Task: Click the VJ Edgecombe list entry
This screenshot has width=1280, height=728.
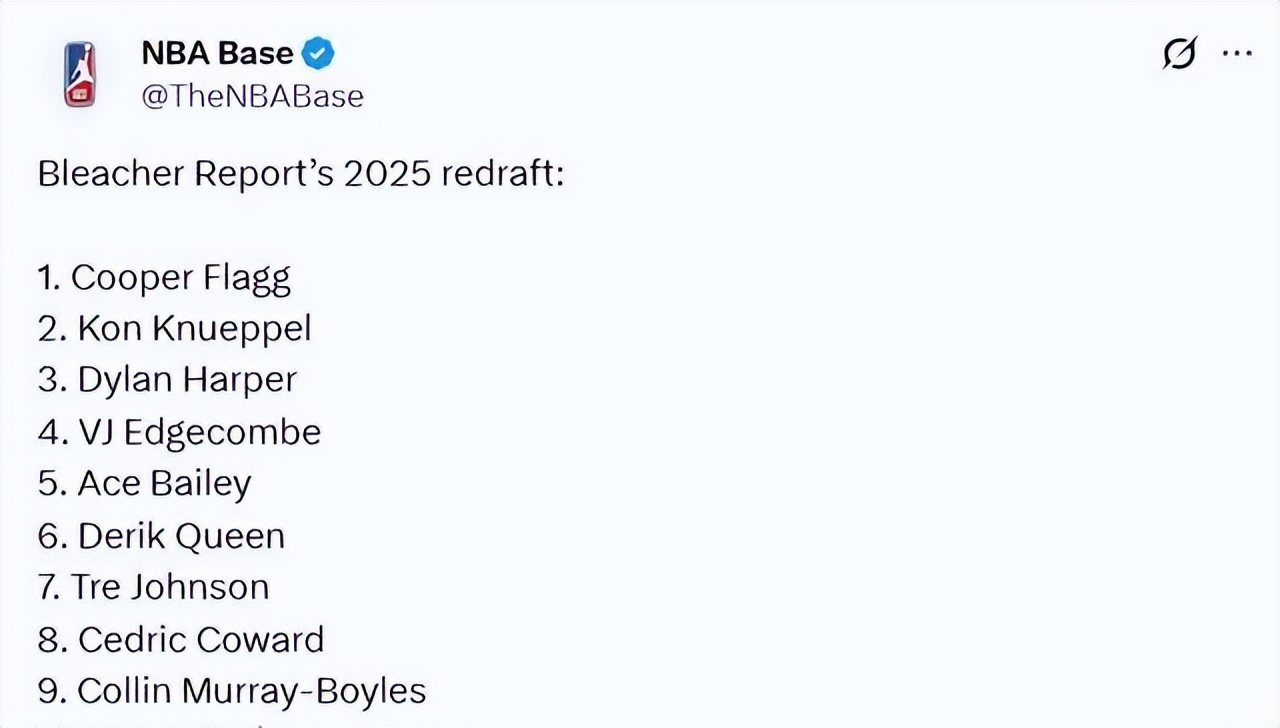Action: click(199, 432)
